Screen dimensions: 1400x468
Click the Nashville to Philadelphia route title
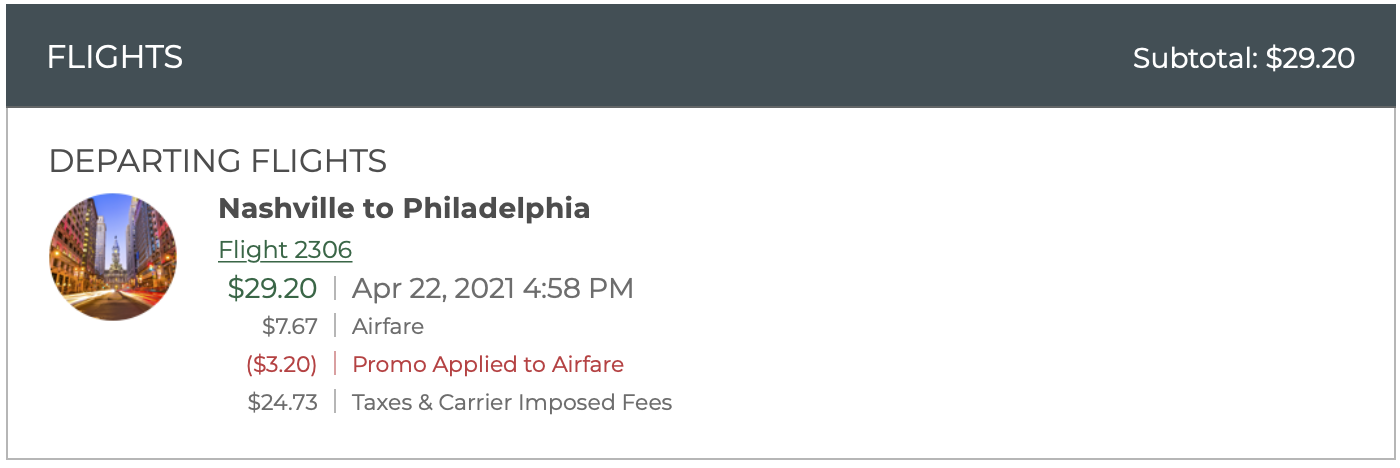point(404,208)
